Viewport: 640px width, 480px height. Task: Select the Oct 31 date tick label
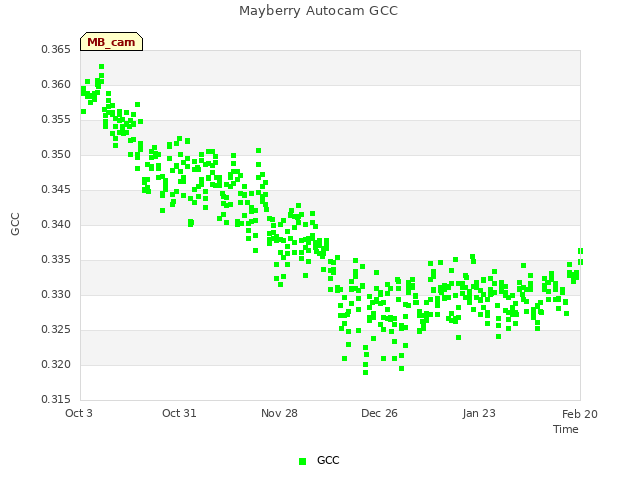click(179, 413)
